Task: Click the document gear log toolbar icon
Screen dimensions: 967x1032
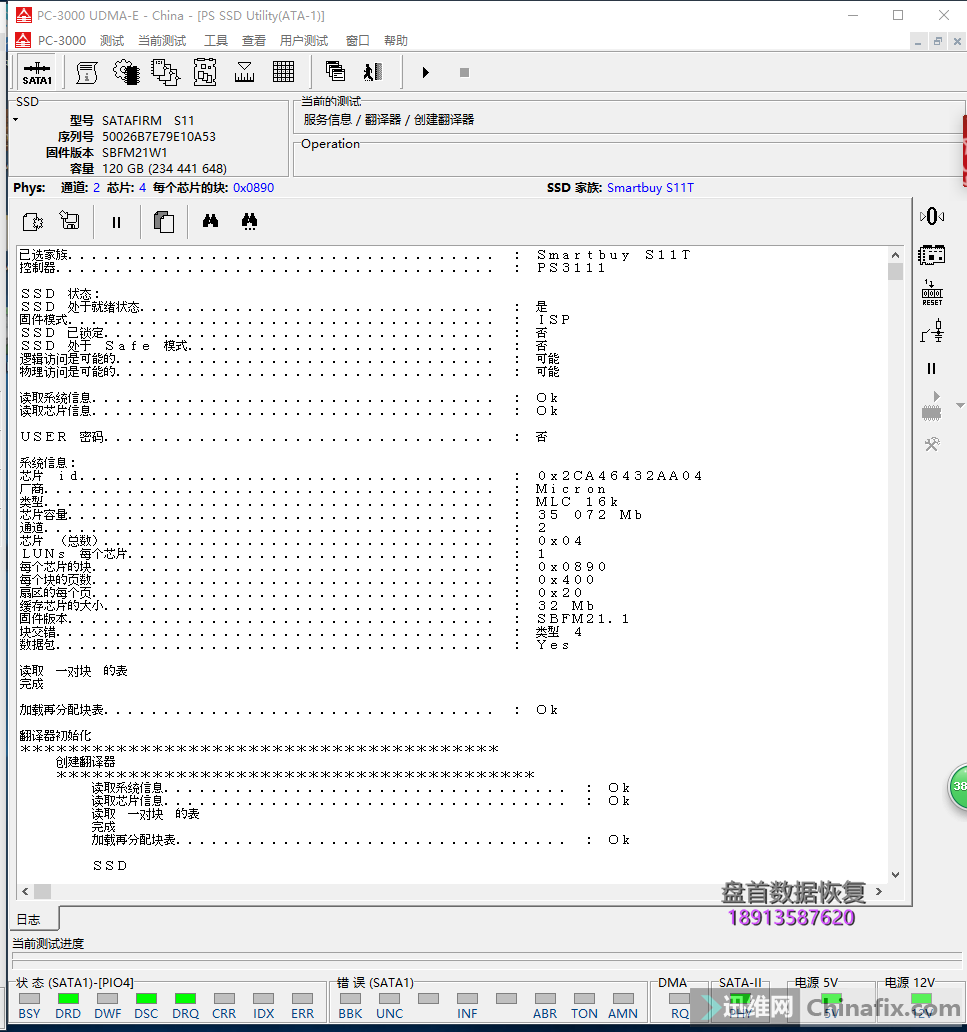Action: click(x=32, y=222)
